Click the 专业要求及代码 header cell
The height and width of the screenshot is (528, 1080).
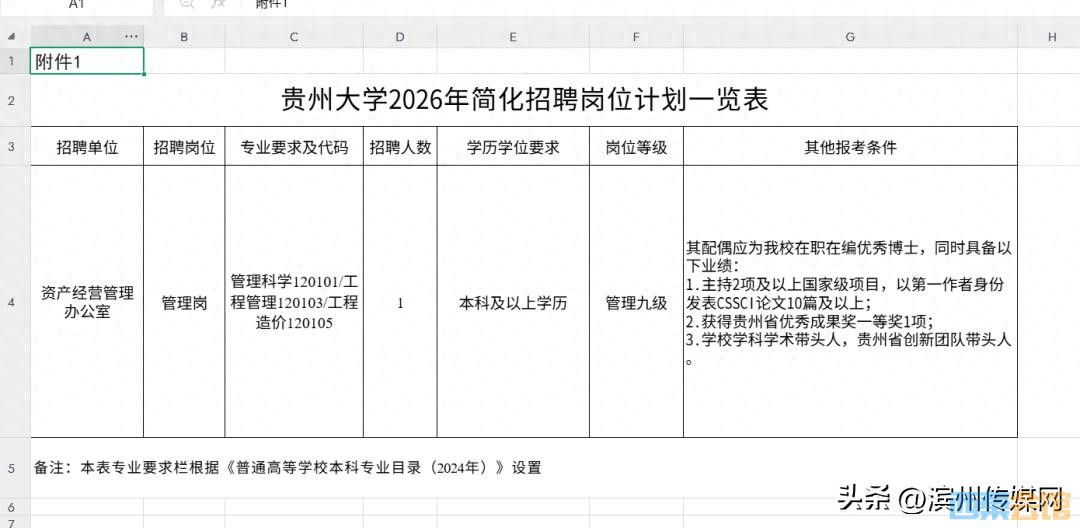tap(294, 147)
